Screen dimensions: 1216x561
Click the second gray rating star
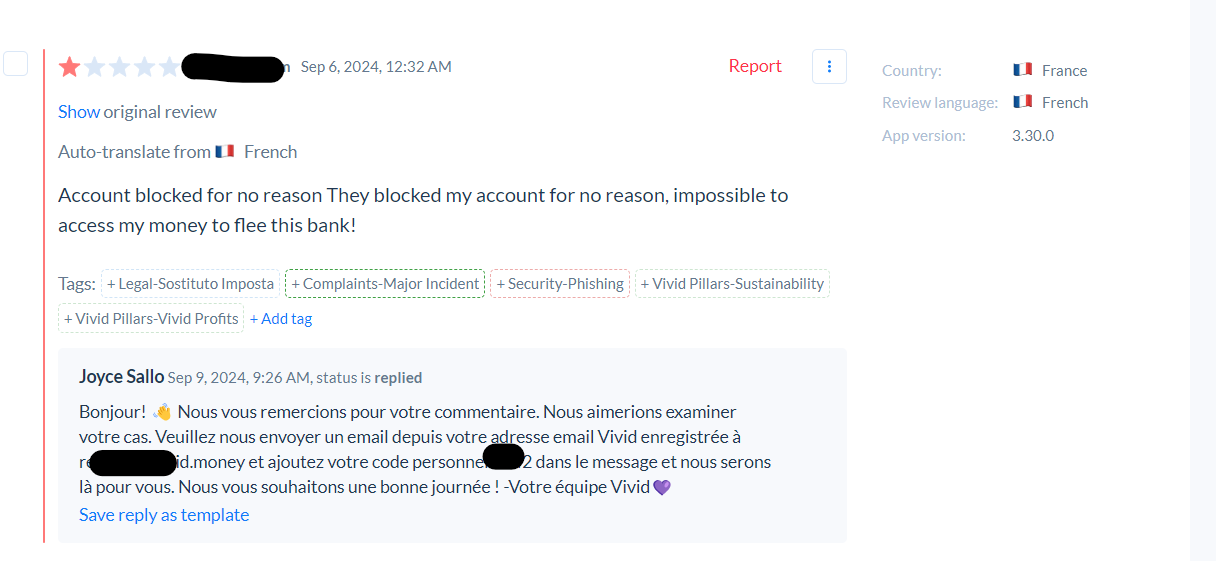95,67
